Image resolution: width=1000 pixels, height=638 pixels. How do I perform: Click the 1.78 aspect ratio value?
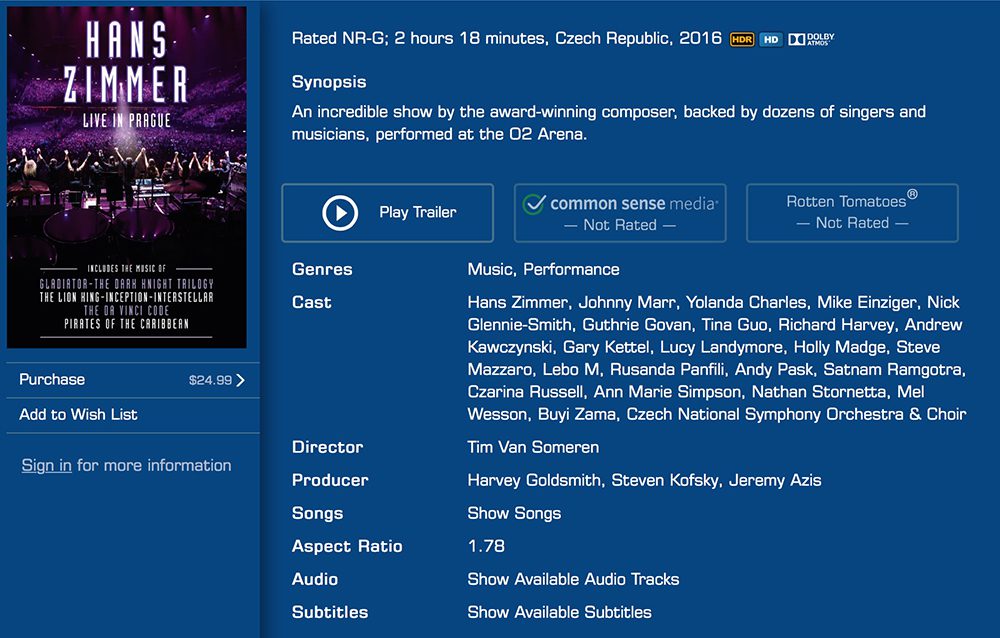486,546
